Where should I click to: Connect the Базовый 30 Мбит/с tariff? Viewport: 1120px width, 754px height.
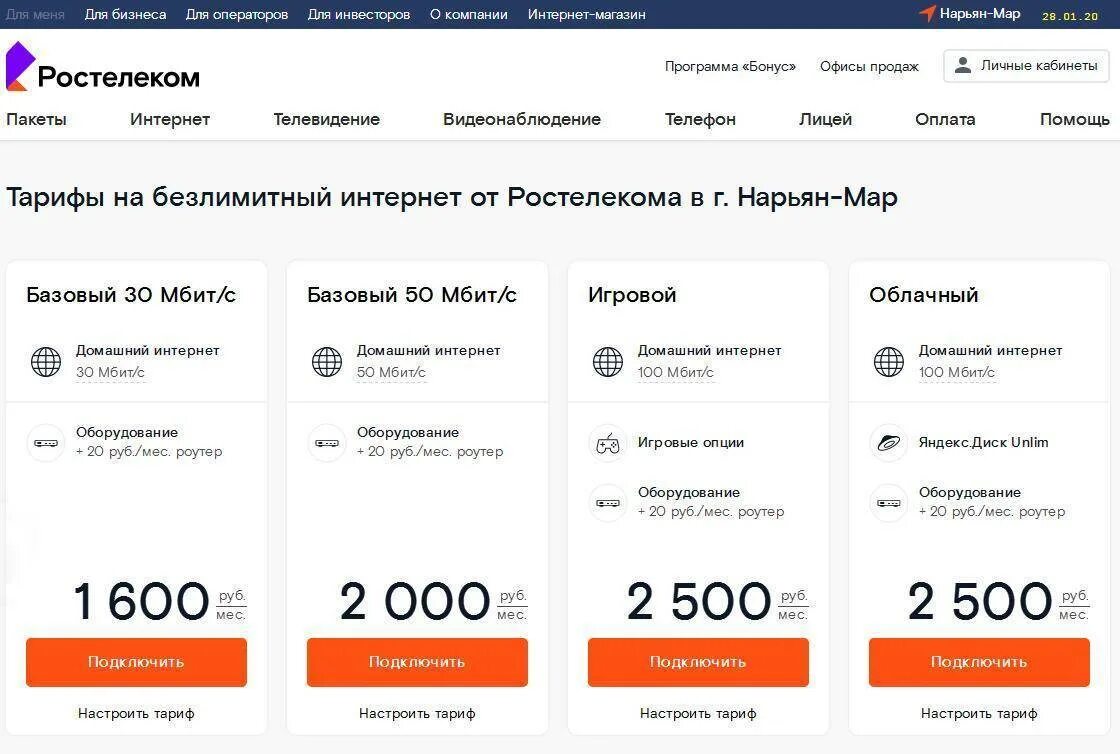(136, 663)
